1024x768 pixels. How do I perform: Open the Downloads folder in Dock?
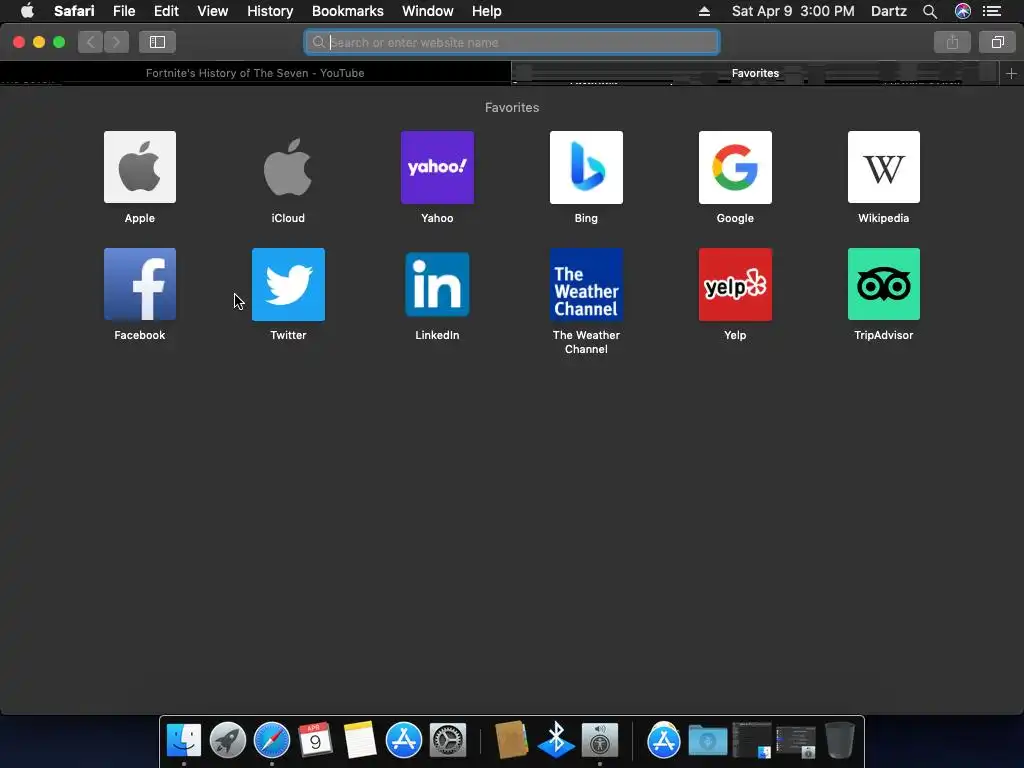708,741
